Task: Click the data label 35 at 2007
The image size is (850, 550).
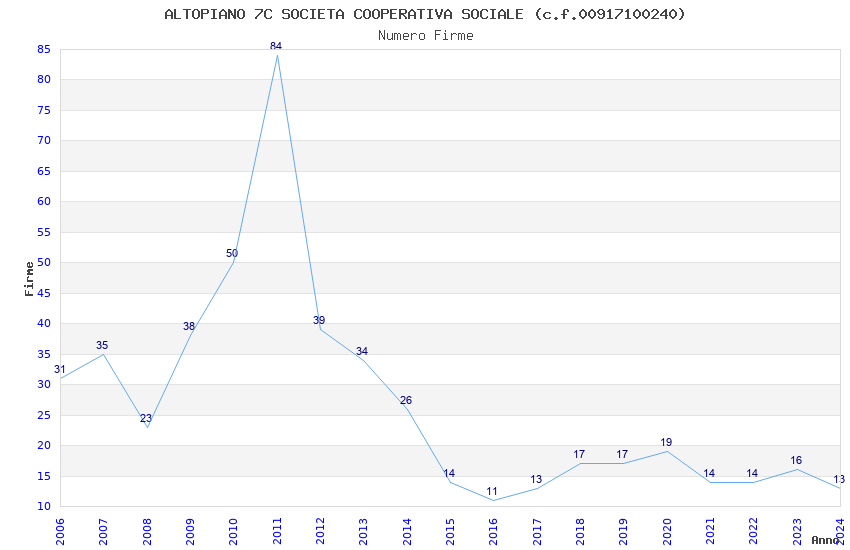Action: [x=102, y=345]
